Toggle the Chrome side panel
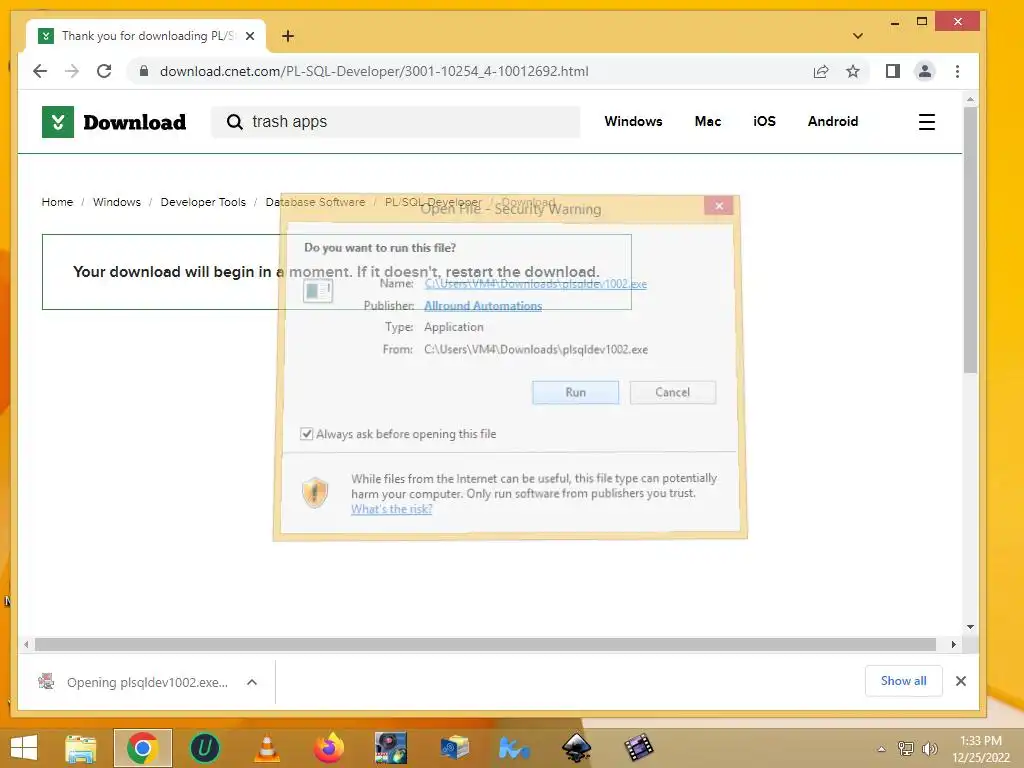 click(x=893, y=71)
